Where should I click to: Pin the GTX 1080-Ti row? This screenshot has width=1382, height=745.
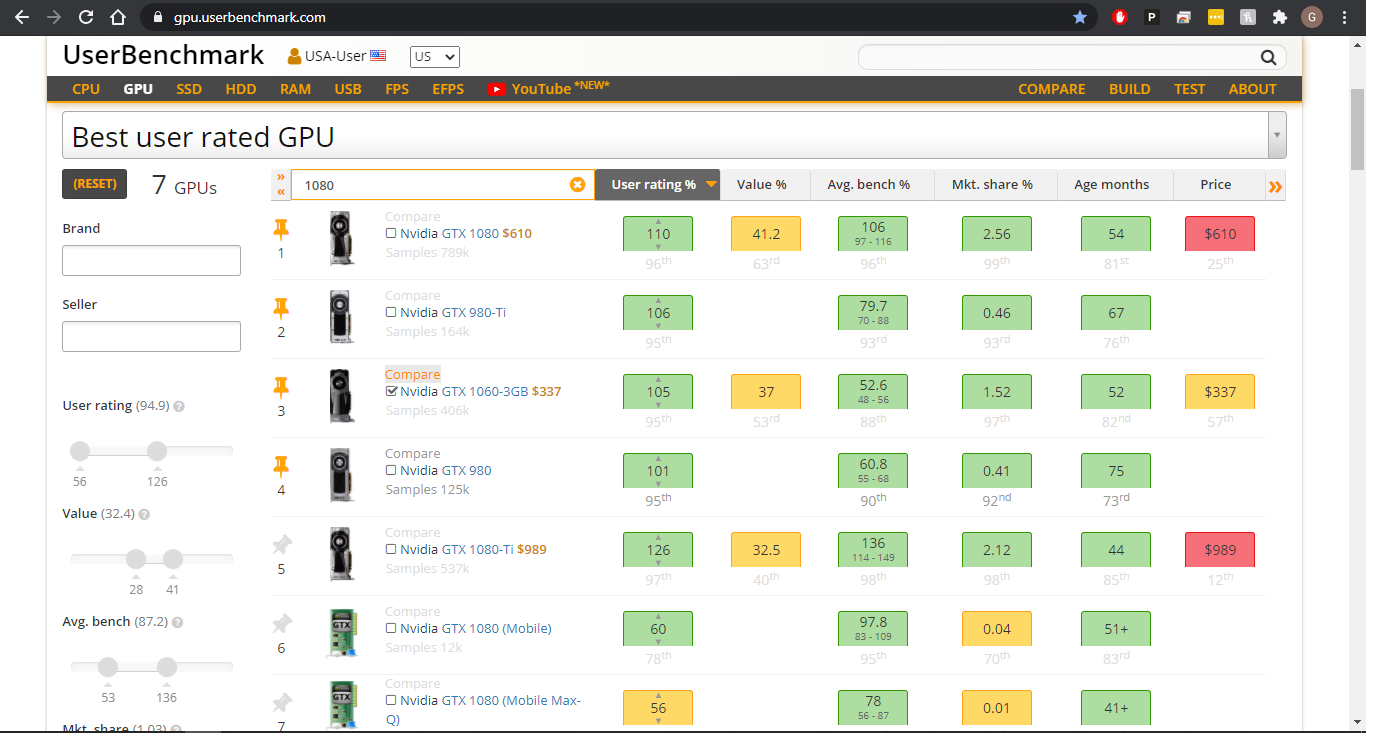pyautogui.click(x=282, y=545)
